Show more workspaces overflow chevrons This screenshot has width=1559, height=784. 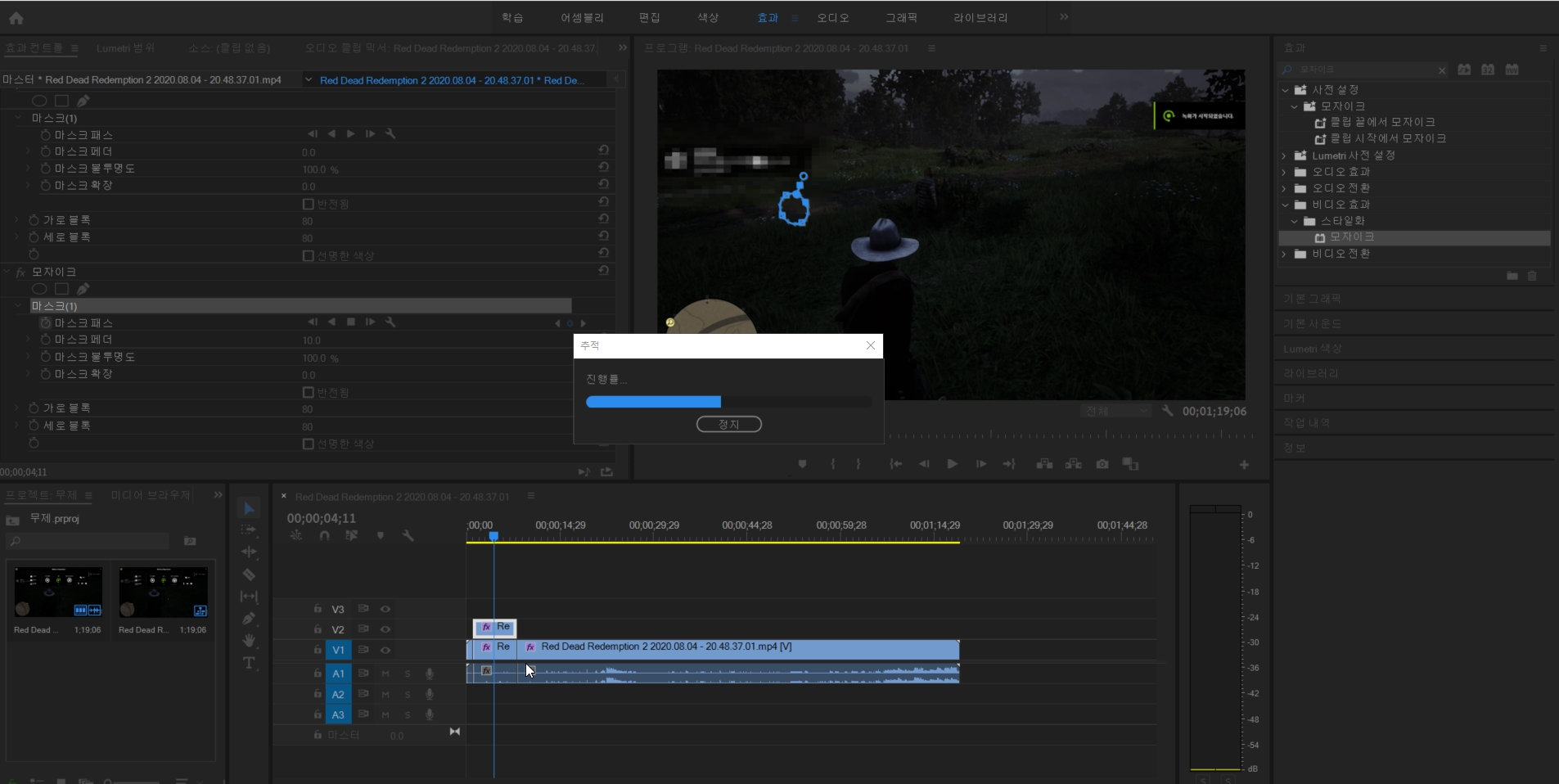pyautogui.click(x=1064, y=16)
